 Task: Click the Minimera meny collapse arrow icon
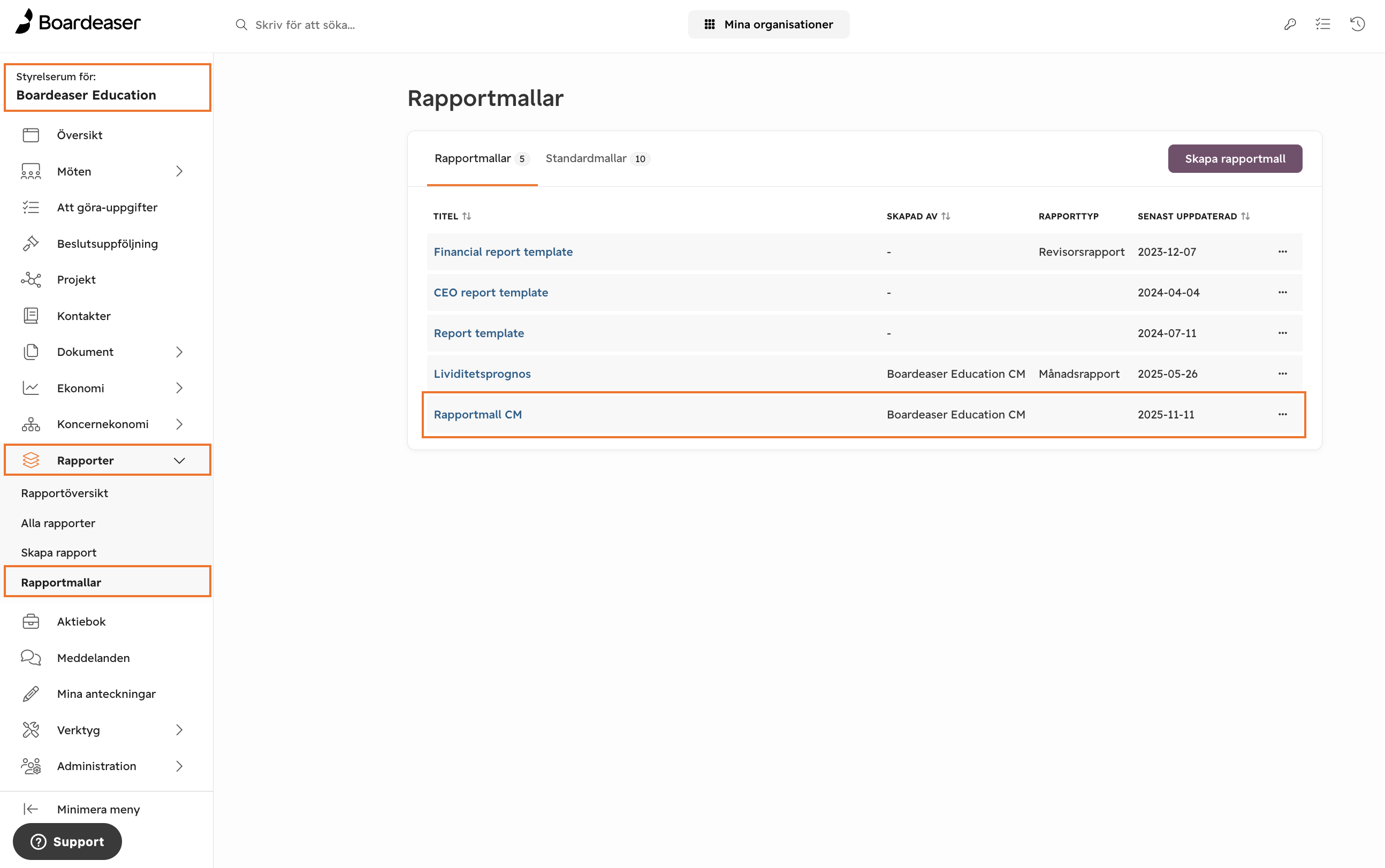click(x=31, y=810)
